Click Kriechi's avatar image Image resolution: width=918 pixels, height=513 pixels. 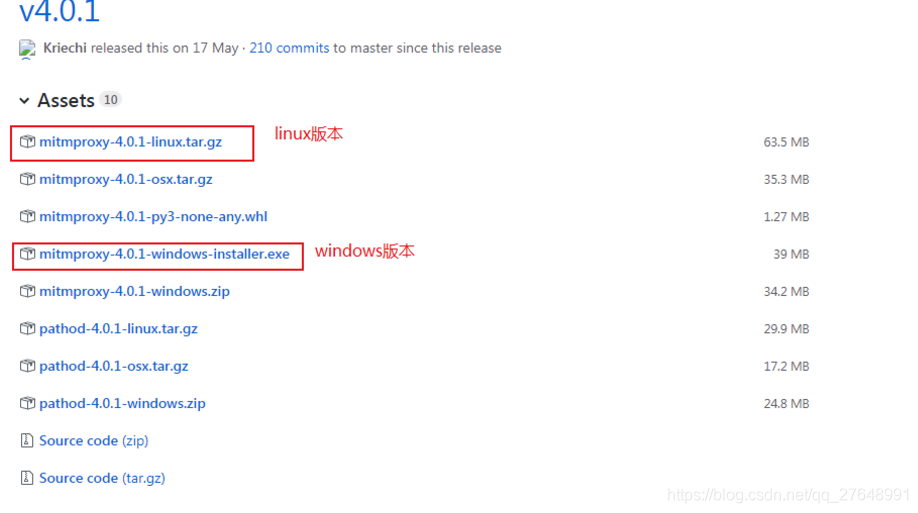(x=27, y=49)
